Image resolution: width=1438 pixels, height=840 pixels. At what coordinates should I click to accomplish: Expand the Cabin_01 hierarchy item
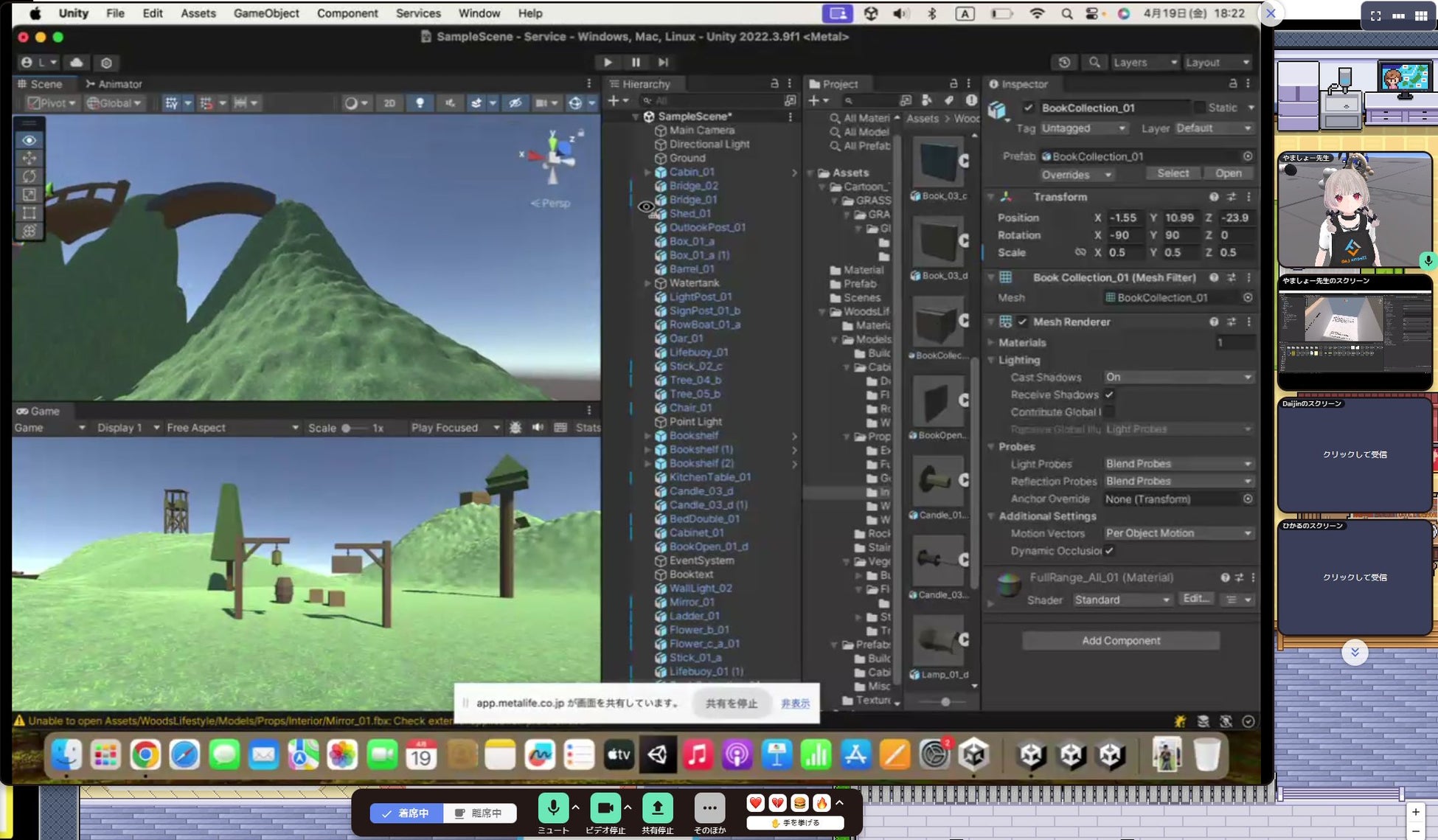[647, 172]
